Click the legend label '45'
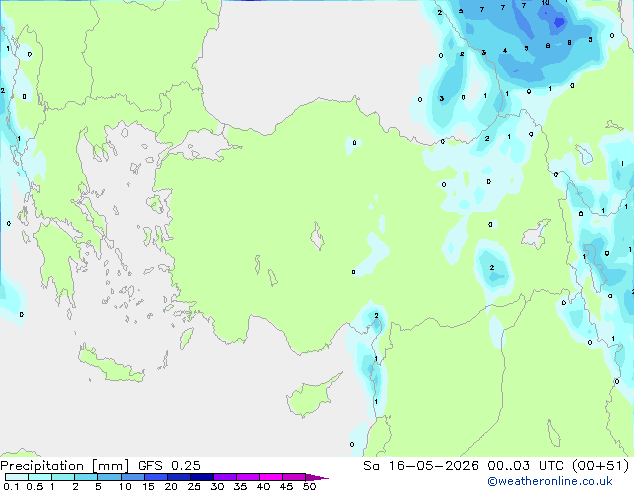This screenshot has height=490, width=634. pyautogui.click(x=286, y=486)
